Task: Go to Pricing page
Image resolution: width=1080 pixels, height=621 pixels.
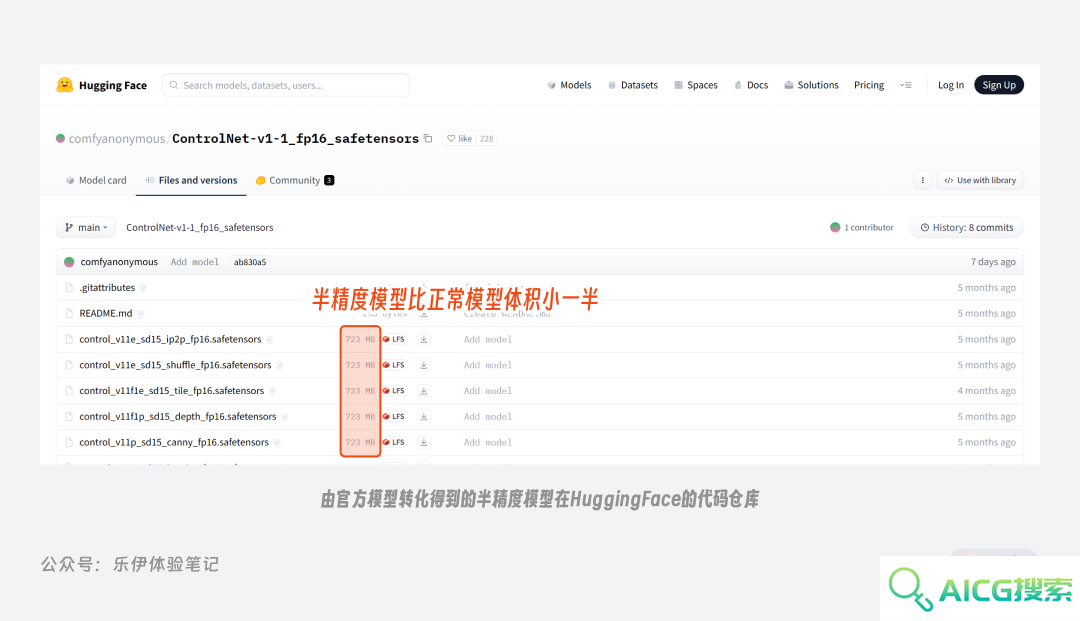Action: point(869,85)
